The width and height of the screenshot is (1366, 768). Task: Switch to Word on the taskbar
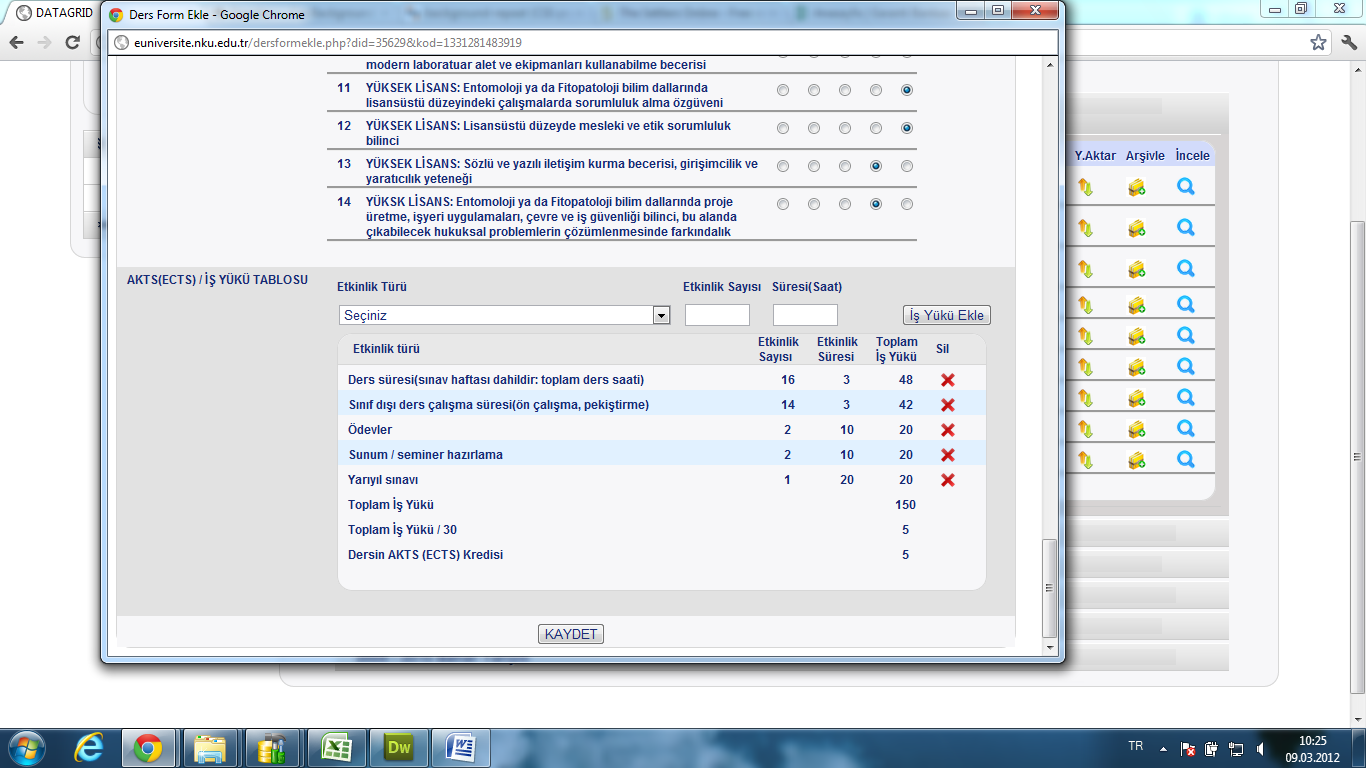click(x=462, y=748)
